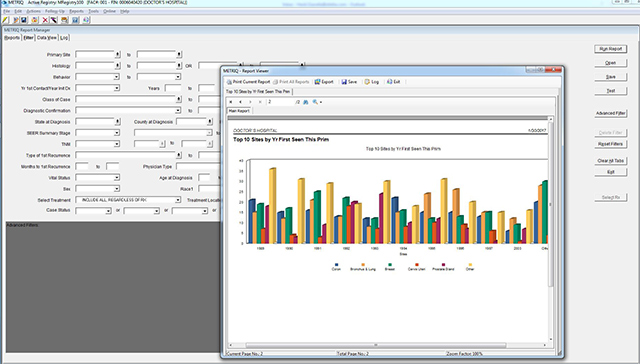This screenshot has height=364, width=640.
Task: Switch to the Log tab in Report Manager
Action: pyautogui.click(x=64, y=38)
